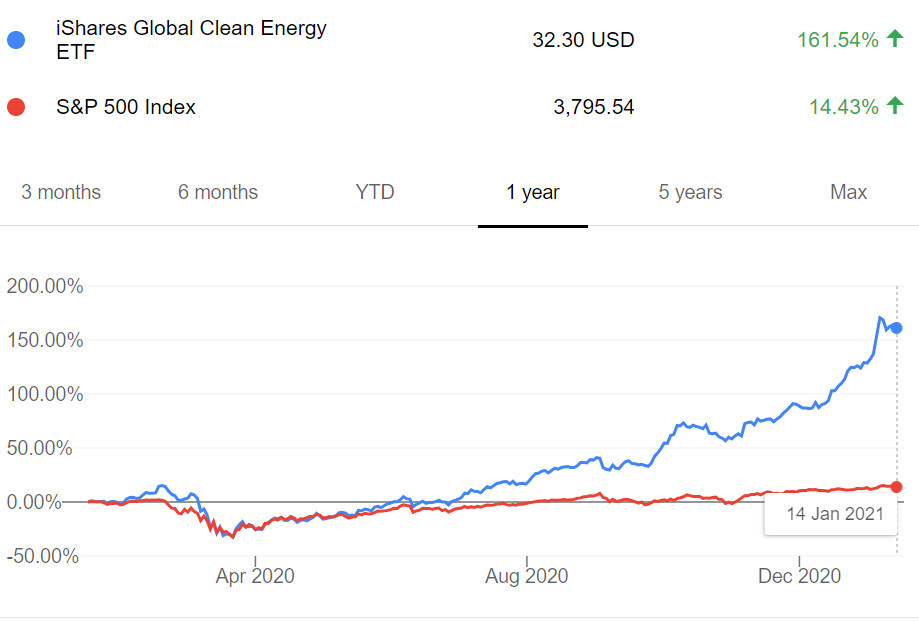Viewport: 919px width, 621px height.
Task: Open the 6 months comparison view
Action: tap(217, 192)
